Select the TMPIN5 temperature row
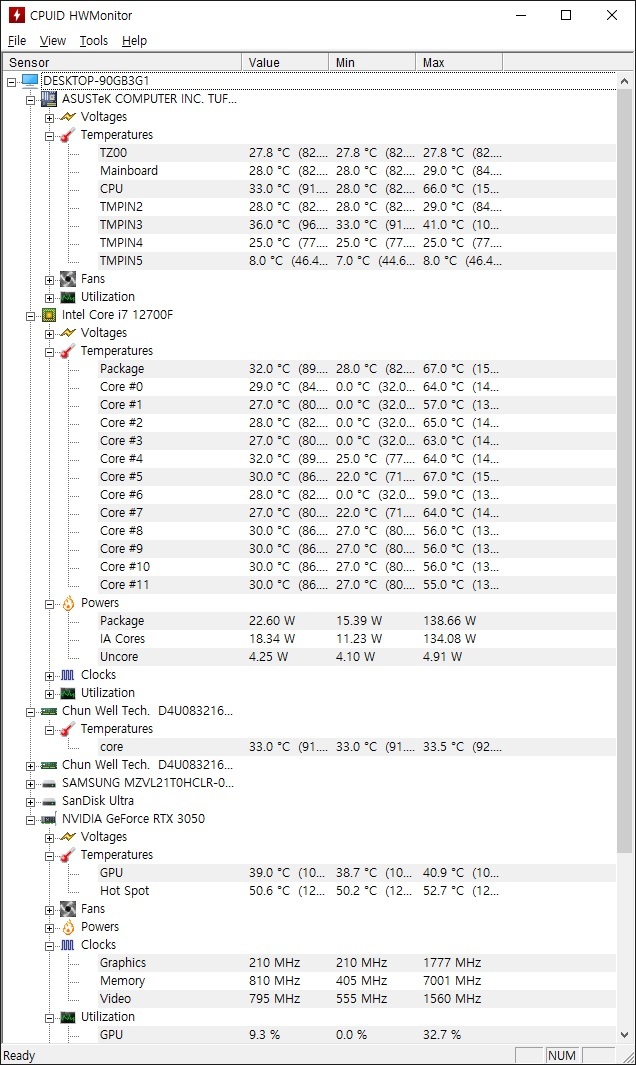Image resolution: width=636 pixels, height=1065 pixels. tap(356, 261)
